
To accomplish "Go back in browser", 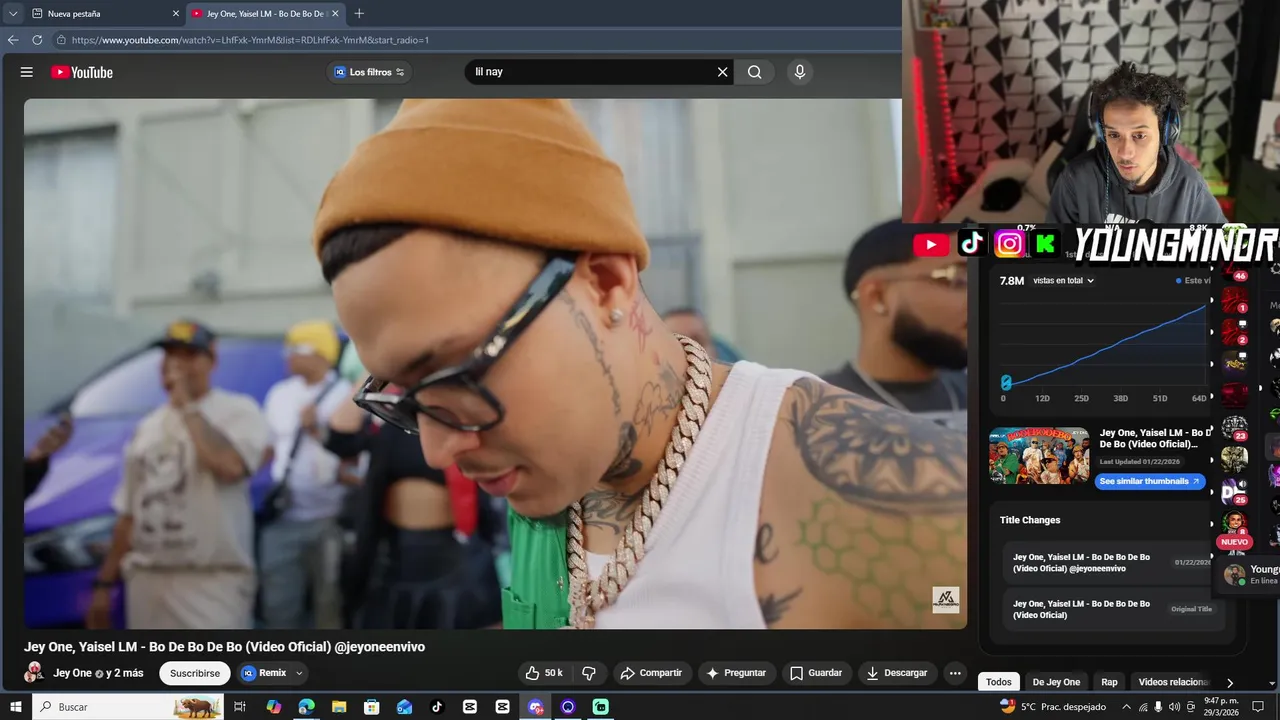I will point(13,40).
